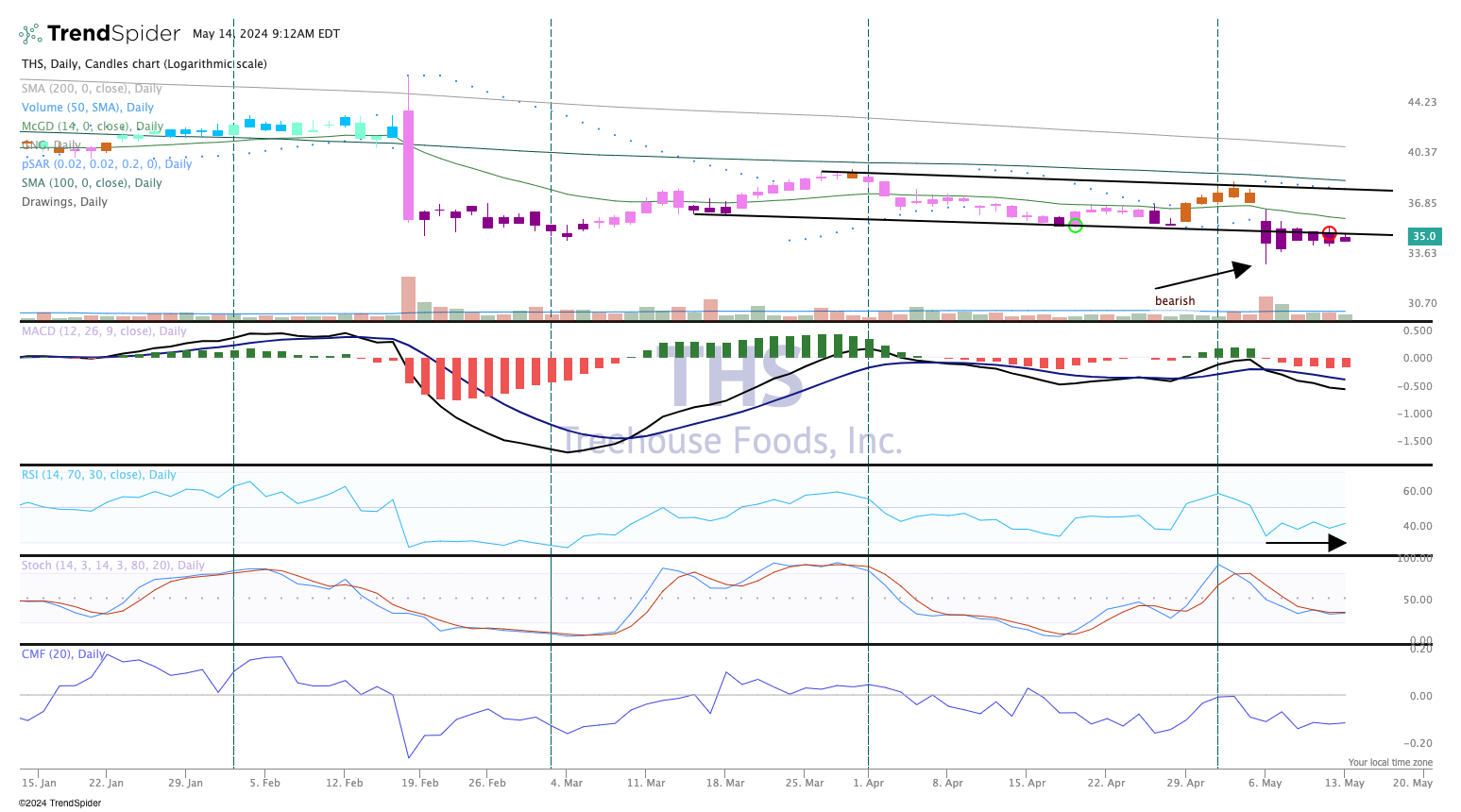
Task: Select the May 14, 2024 9:12AM EDT timestamp
Action: [x=266, y=34]
